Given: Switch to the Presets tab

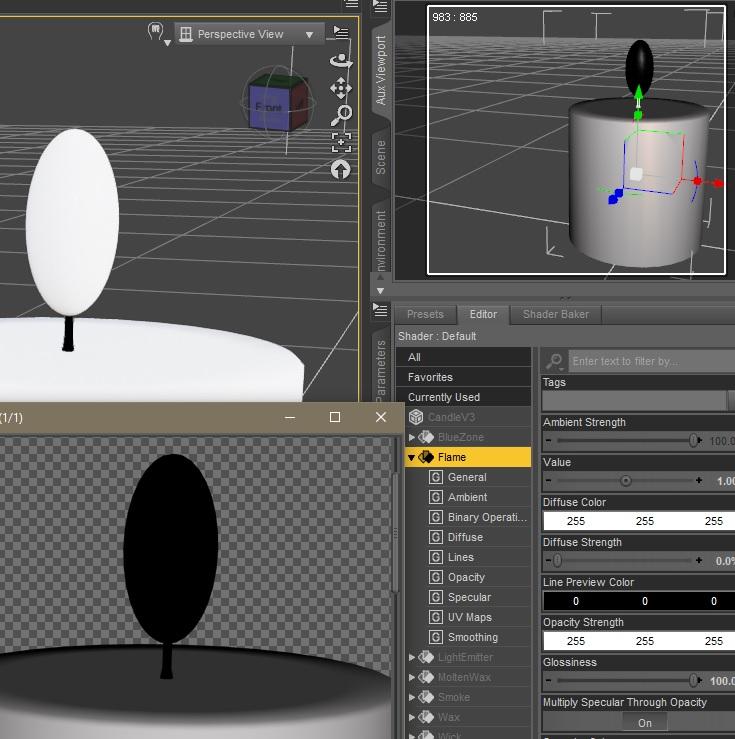Looking at the screenshot, I should point(425,314).
